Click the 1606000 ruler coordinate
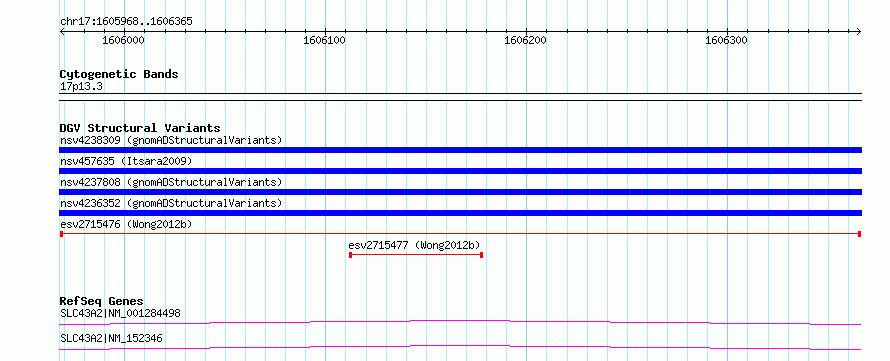Screen dimensions: 890x361 point(123,40)
